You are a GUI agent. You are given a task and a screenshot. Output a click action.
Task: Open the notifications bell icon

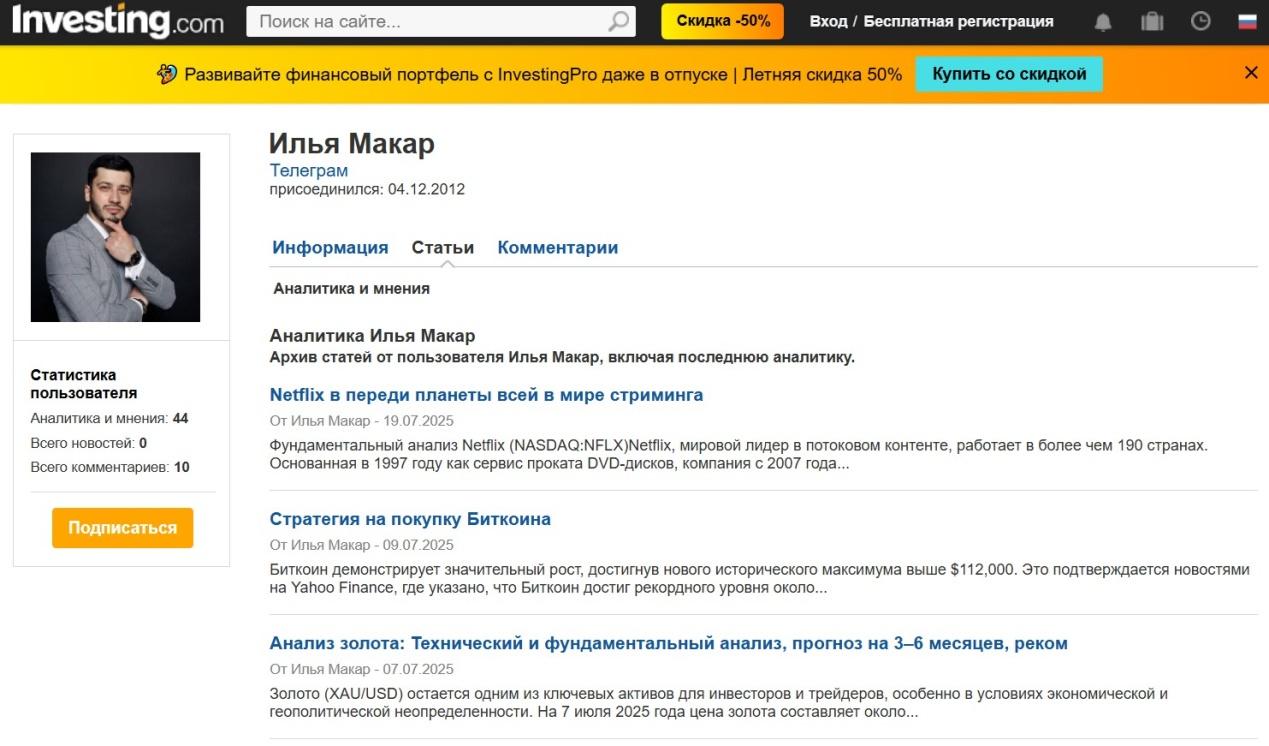pos(1103,21)
